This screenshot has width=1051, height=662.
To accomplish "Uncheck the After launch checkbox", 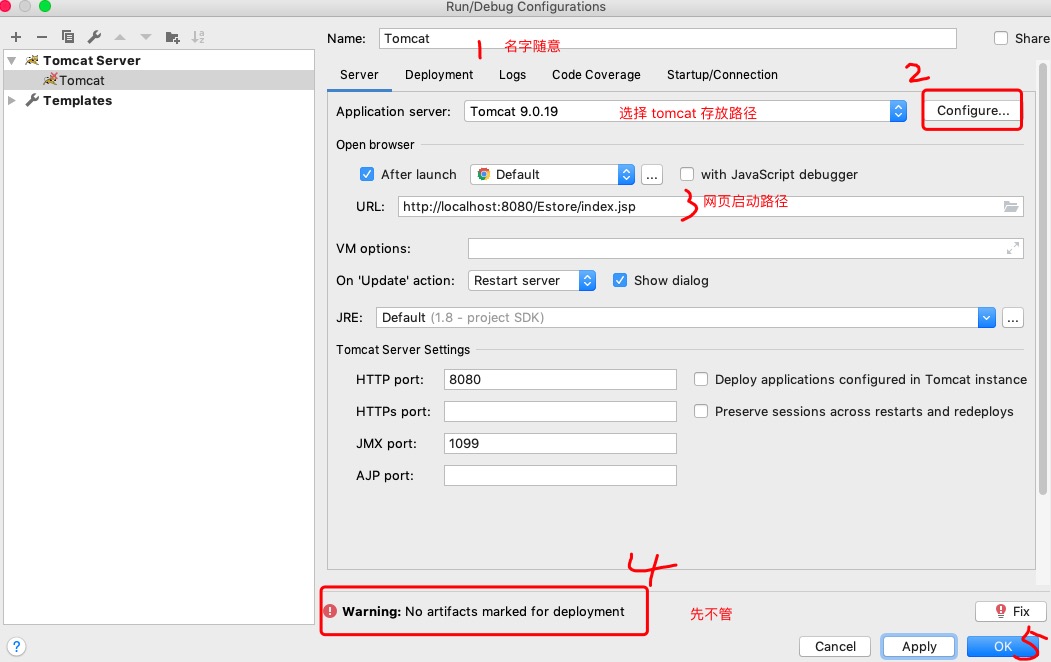I will tap(367, 174).
